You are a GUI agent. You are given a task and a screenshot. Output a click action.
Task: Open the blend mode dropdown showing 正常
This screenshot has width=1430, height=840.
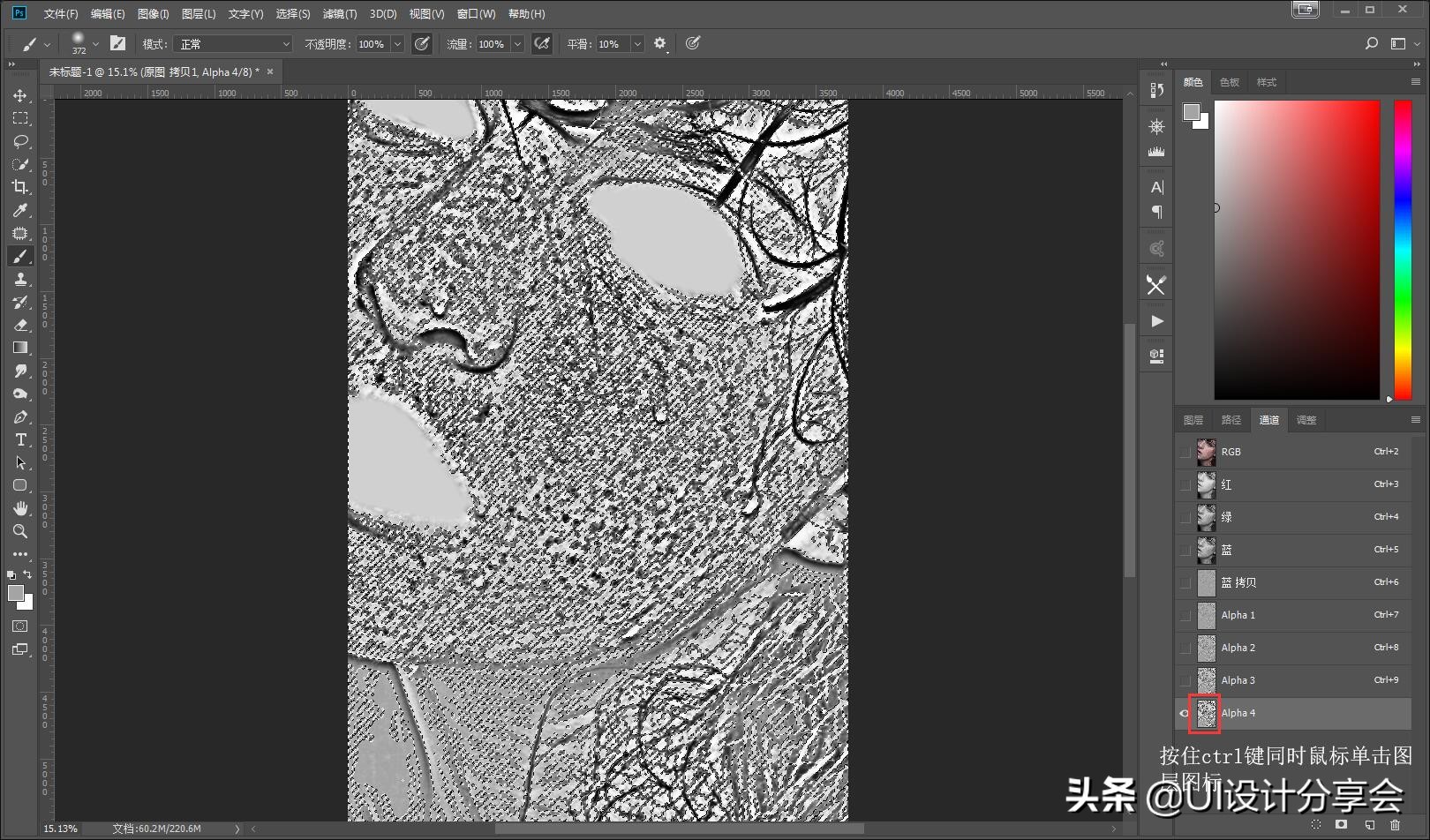click(x=232, y=43)
